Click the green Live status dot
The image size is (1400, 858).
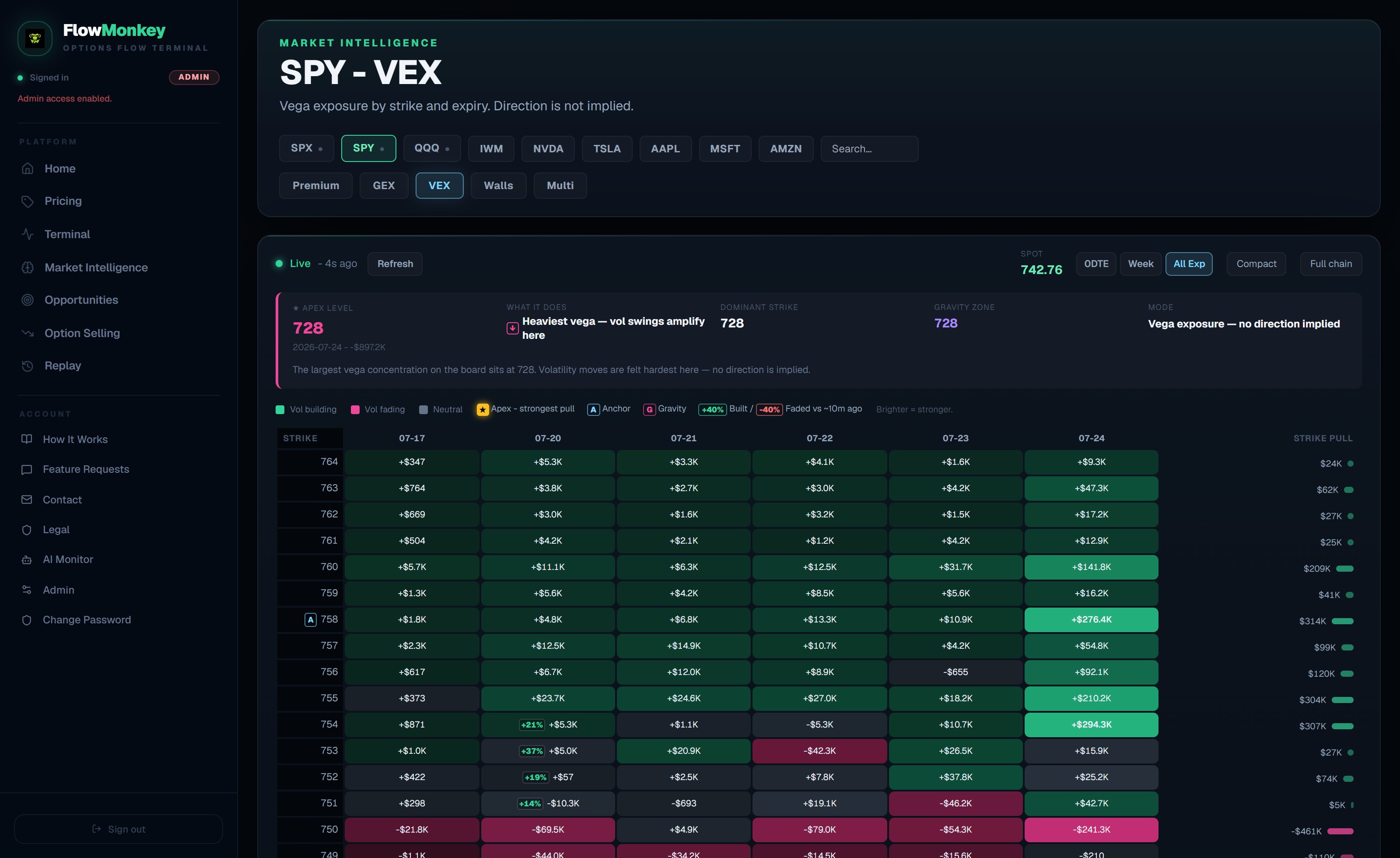pyautogui.click(x=279, y=263)
